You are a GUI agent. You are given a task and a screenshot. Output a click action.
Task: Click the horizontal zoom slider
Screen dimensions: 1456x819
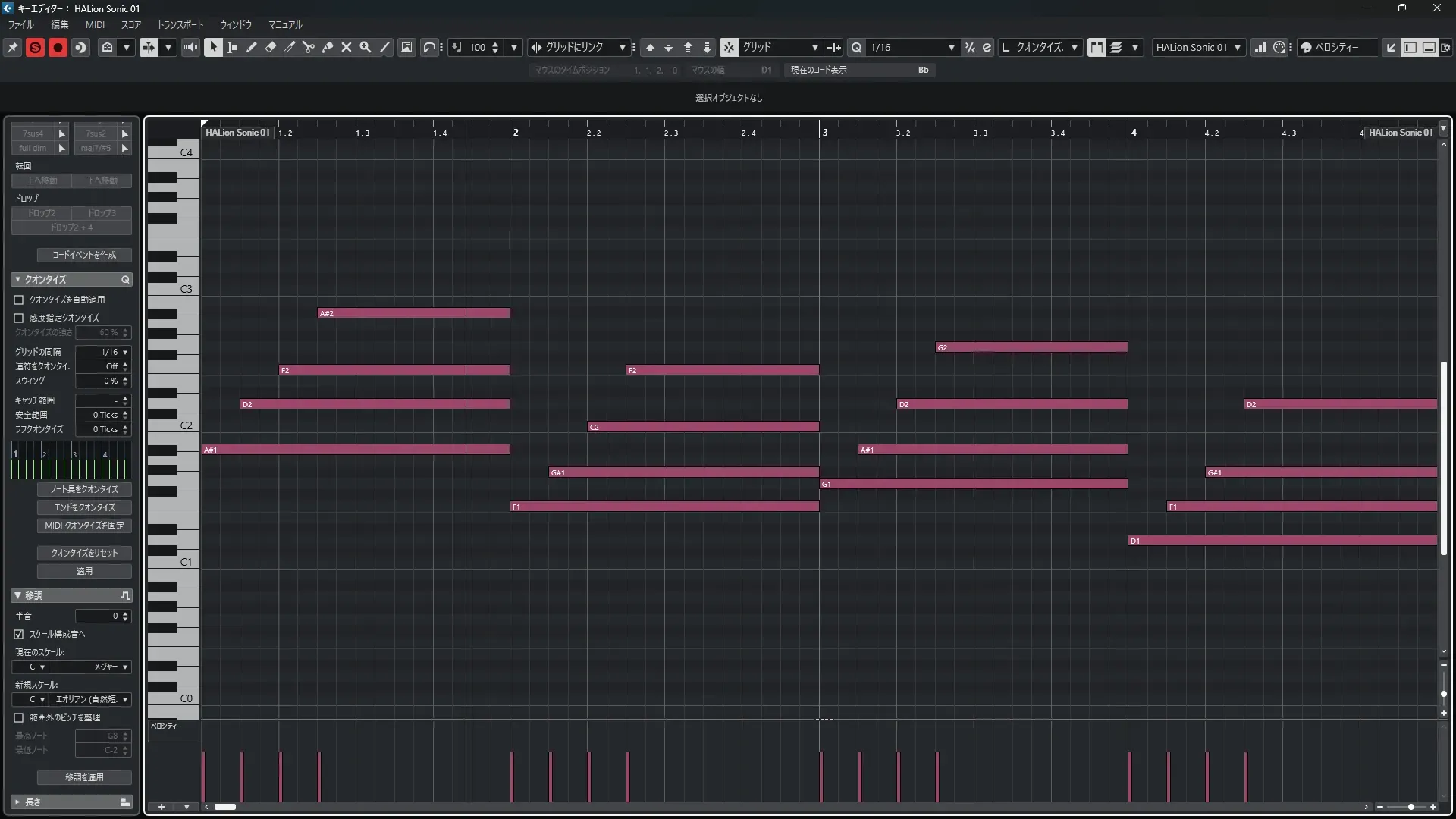pos(1410,807)
